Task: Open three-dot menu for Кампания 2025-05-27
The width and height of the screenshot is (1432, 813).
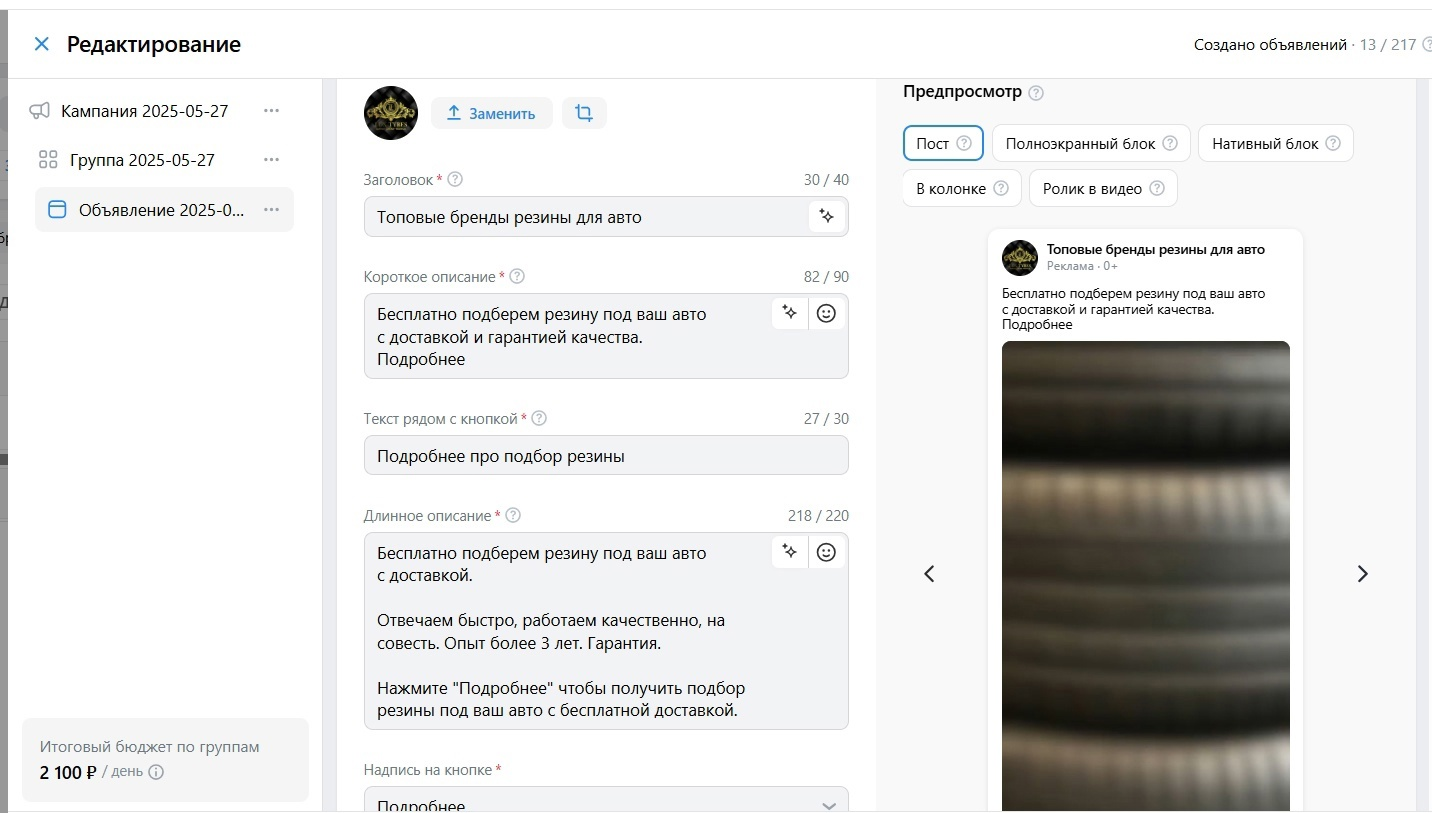Action: (x=271, y=111)
